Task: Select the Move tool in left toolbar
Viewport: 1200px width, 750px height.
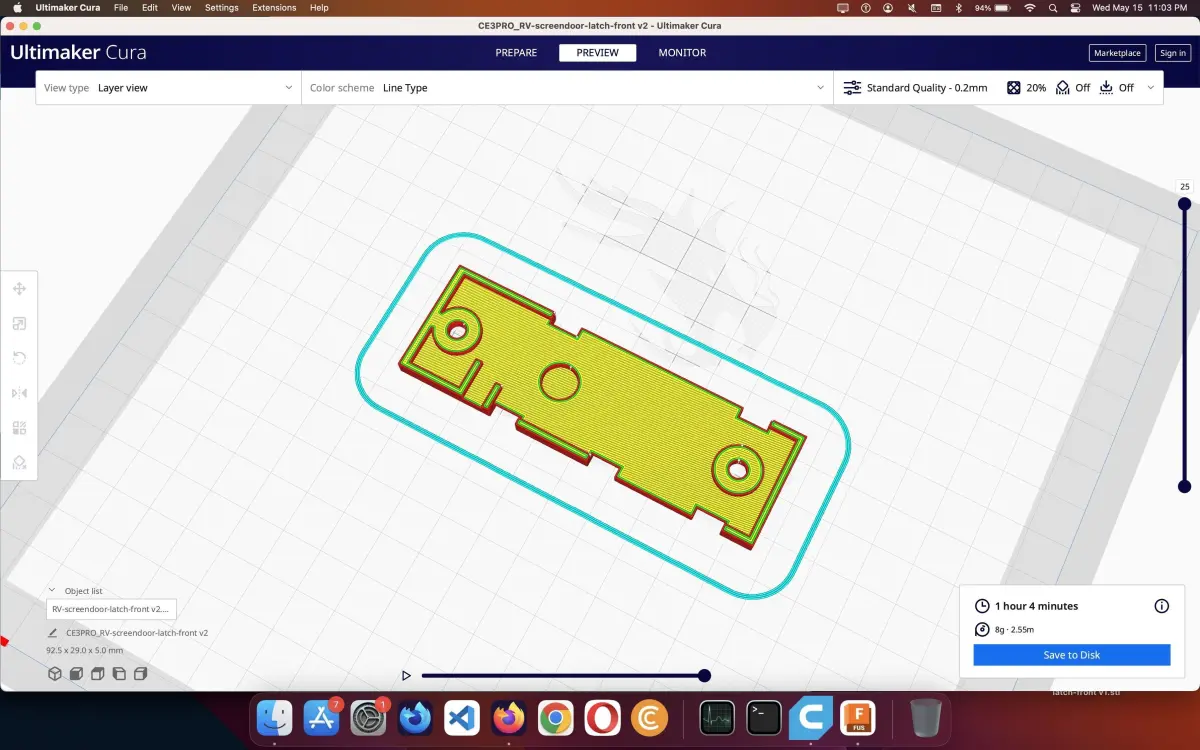Action: [x=19, y=289]
